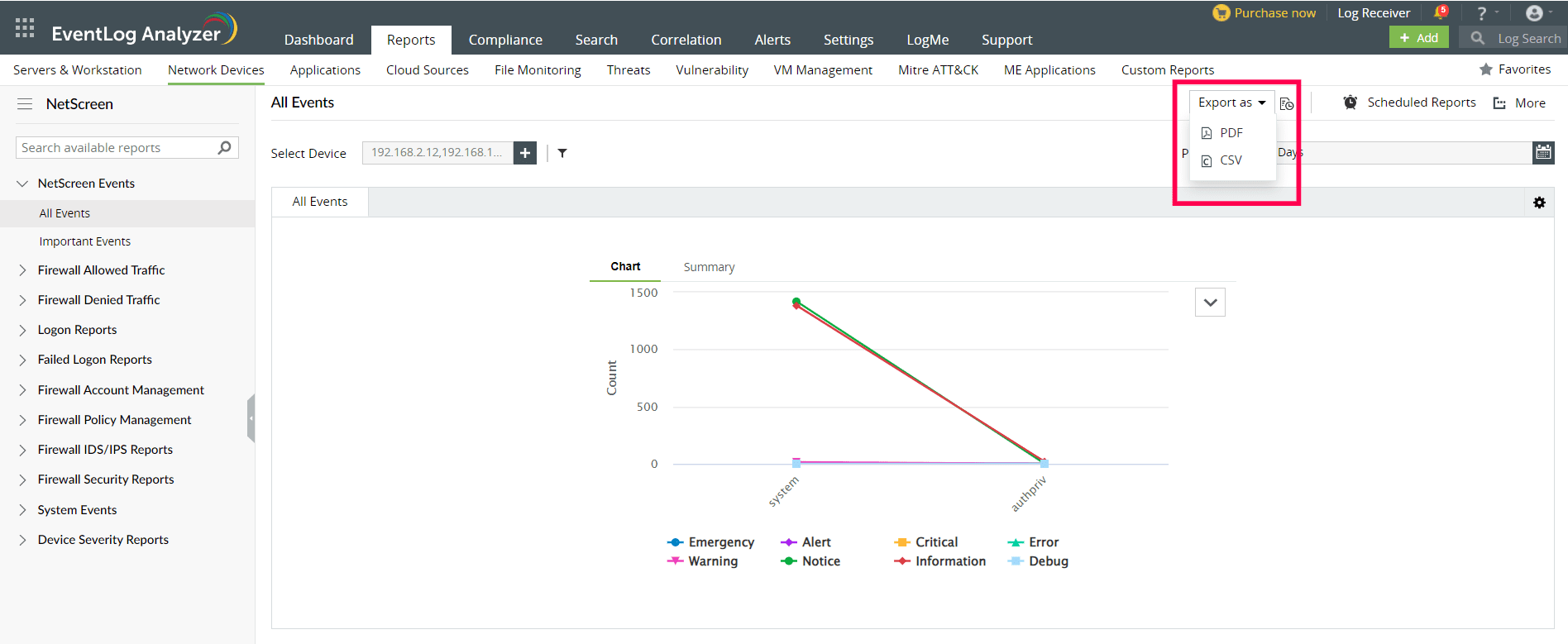Click the CSV file icon

1207,160
